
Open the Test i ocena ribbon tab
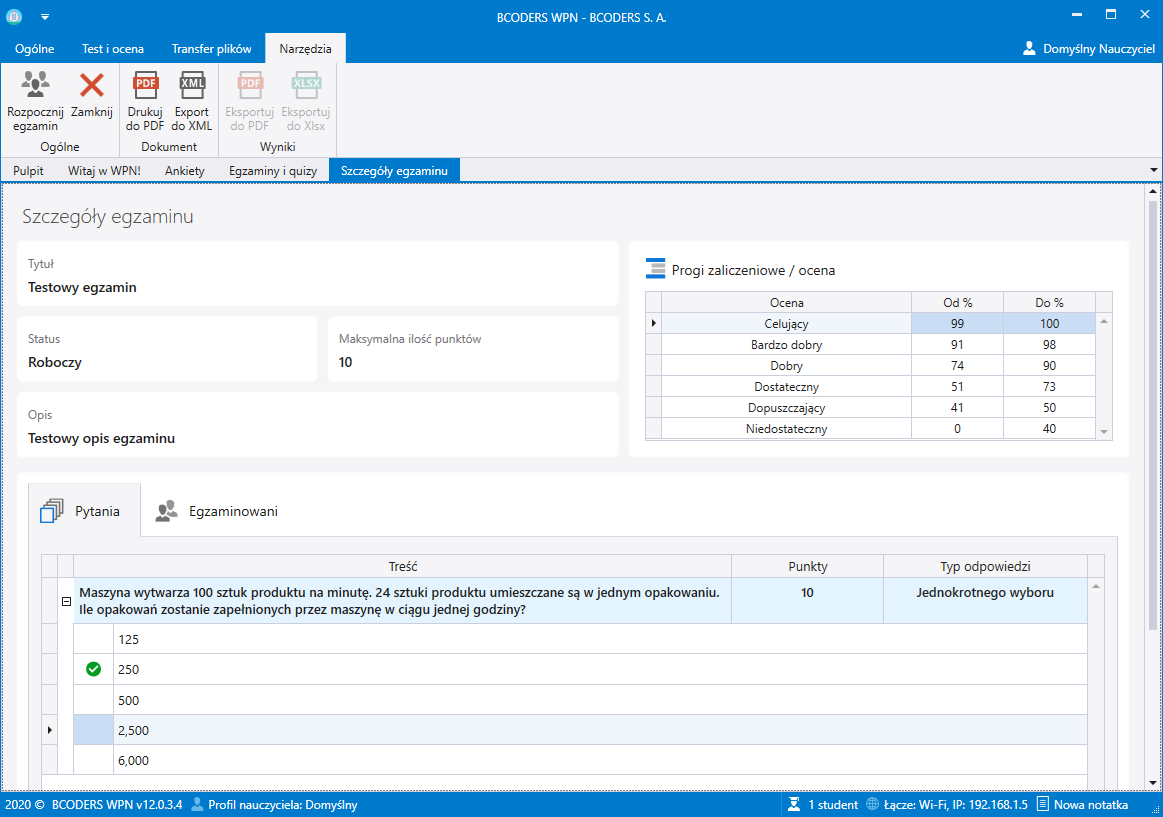(x=113, y=49)
